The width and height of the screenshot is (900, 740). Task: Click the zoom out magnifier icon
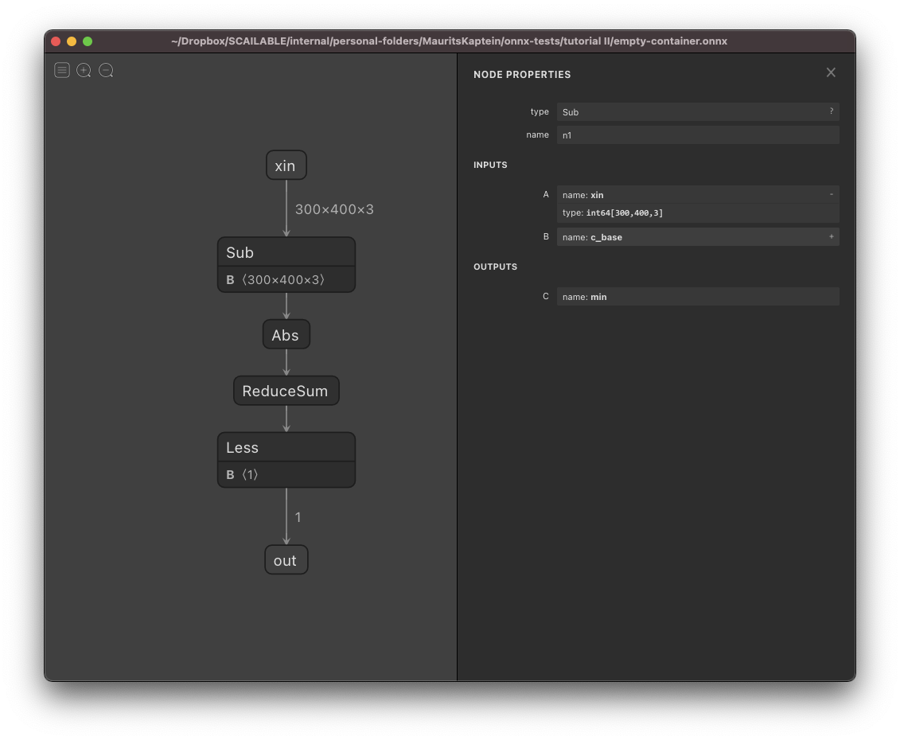[106, 70]
